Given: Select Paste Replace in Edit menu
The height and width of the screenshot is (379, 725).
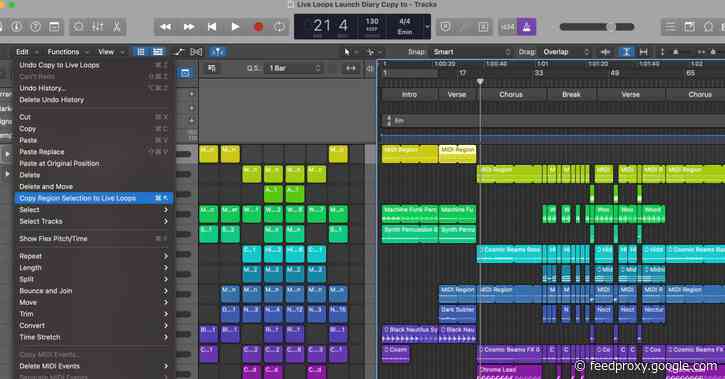Looking at the screenshot, I should pyautogui.click(x=94, y=152).
